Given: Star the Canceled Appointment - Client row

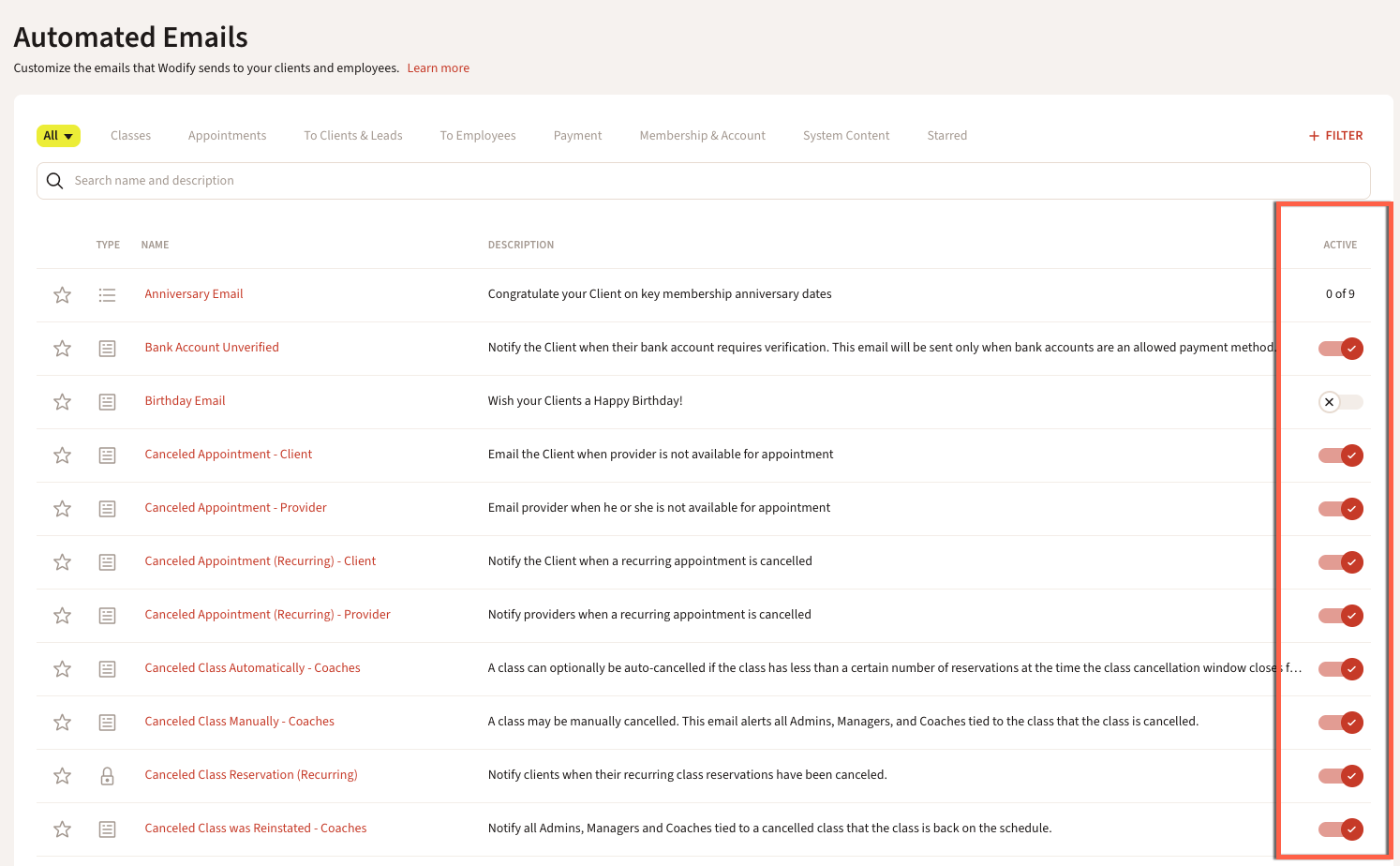Looking at the screenshot, I should (62, 455).
